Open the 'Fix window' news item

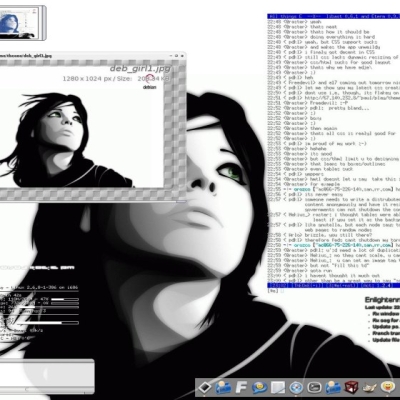[x=386, y=314]
